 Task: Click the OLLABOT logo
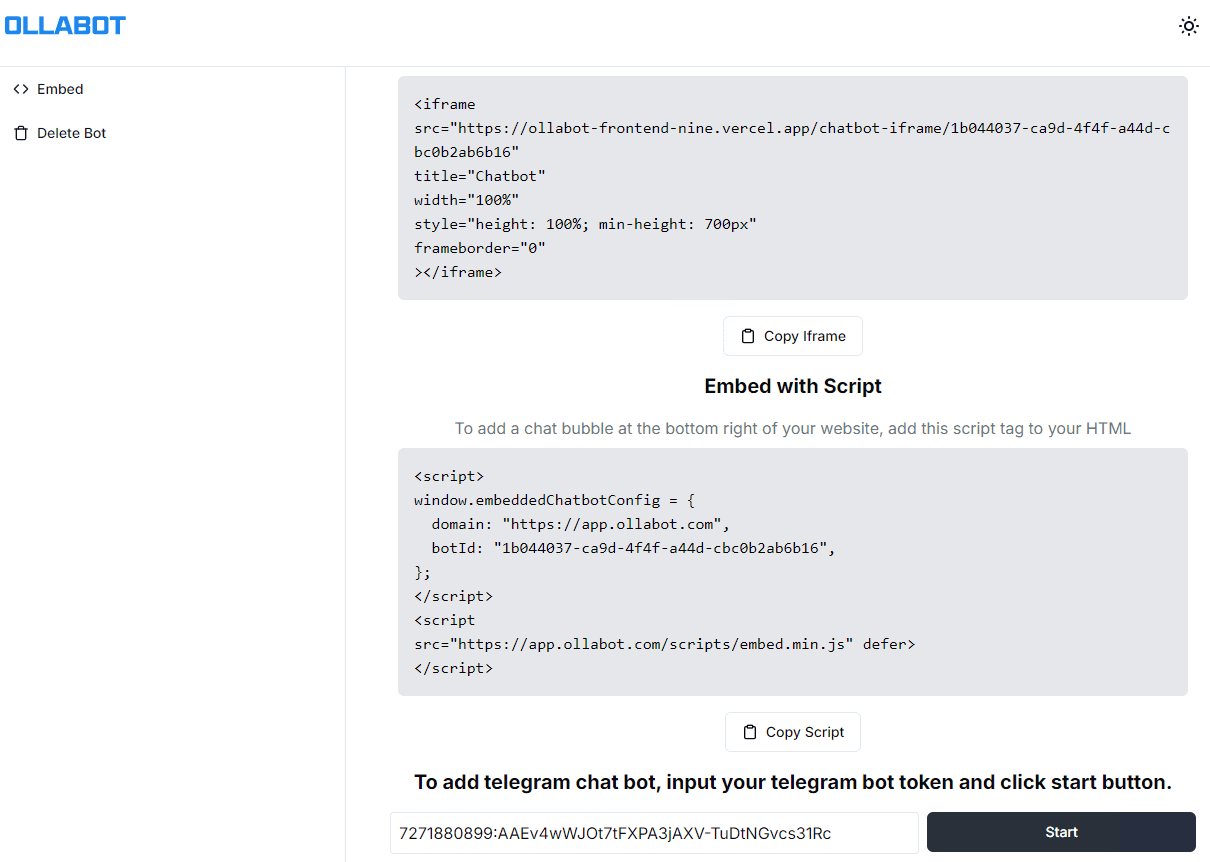66,26
